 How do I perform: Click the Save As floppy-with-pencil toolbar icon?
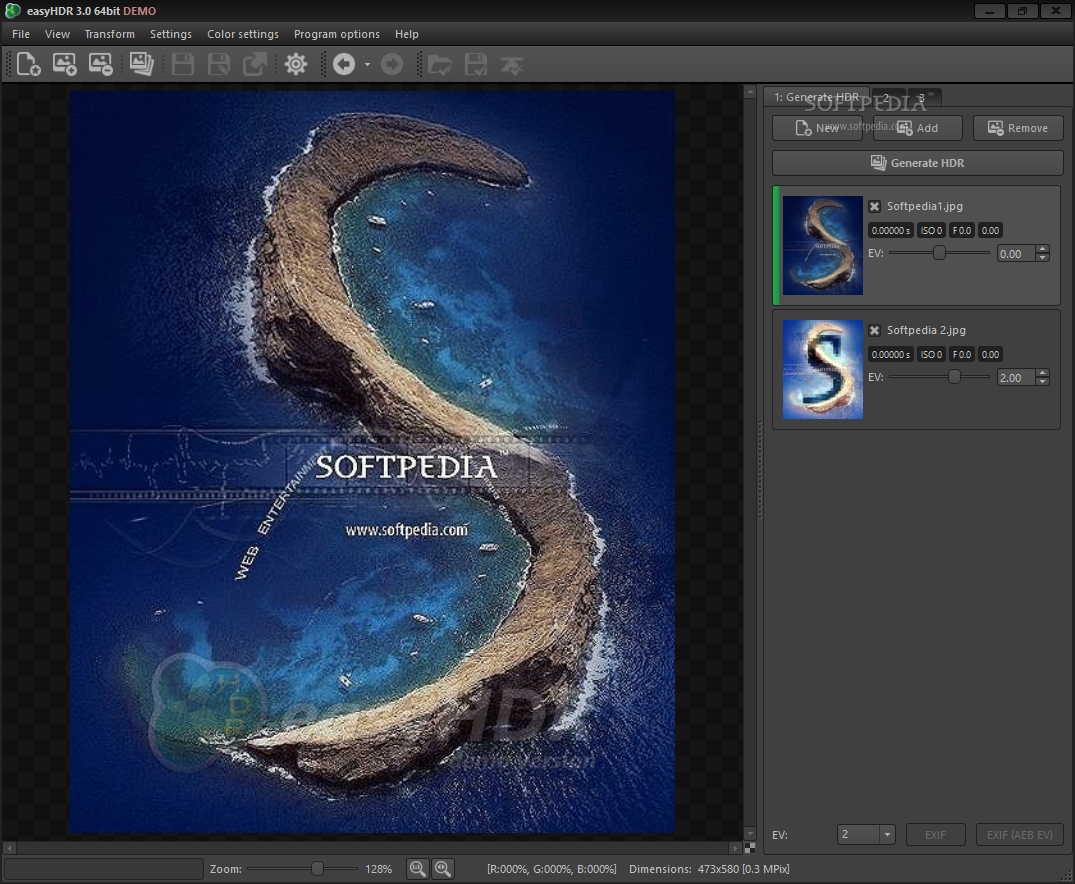(219, 64)
